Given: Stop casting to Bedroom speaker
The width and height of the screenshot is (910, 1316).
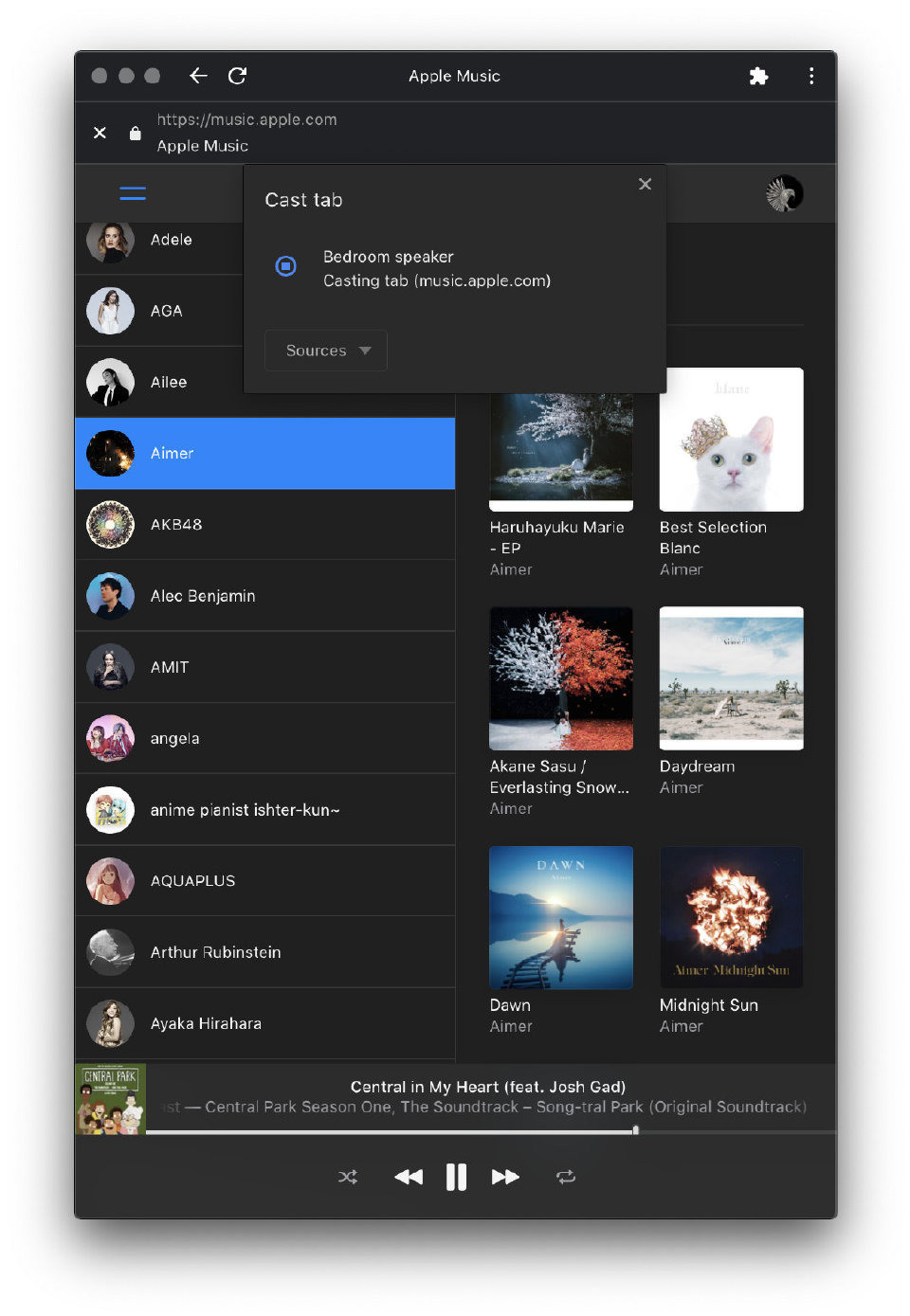Looking at the screenshot, I should tap(285, 266).
